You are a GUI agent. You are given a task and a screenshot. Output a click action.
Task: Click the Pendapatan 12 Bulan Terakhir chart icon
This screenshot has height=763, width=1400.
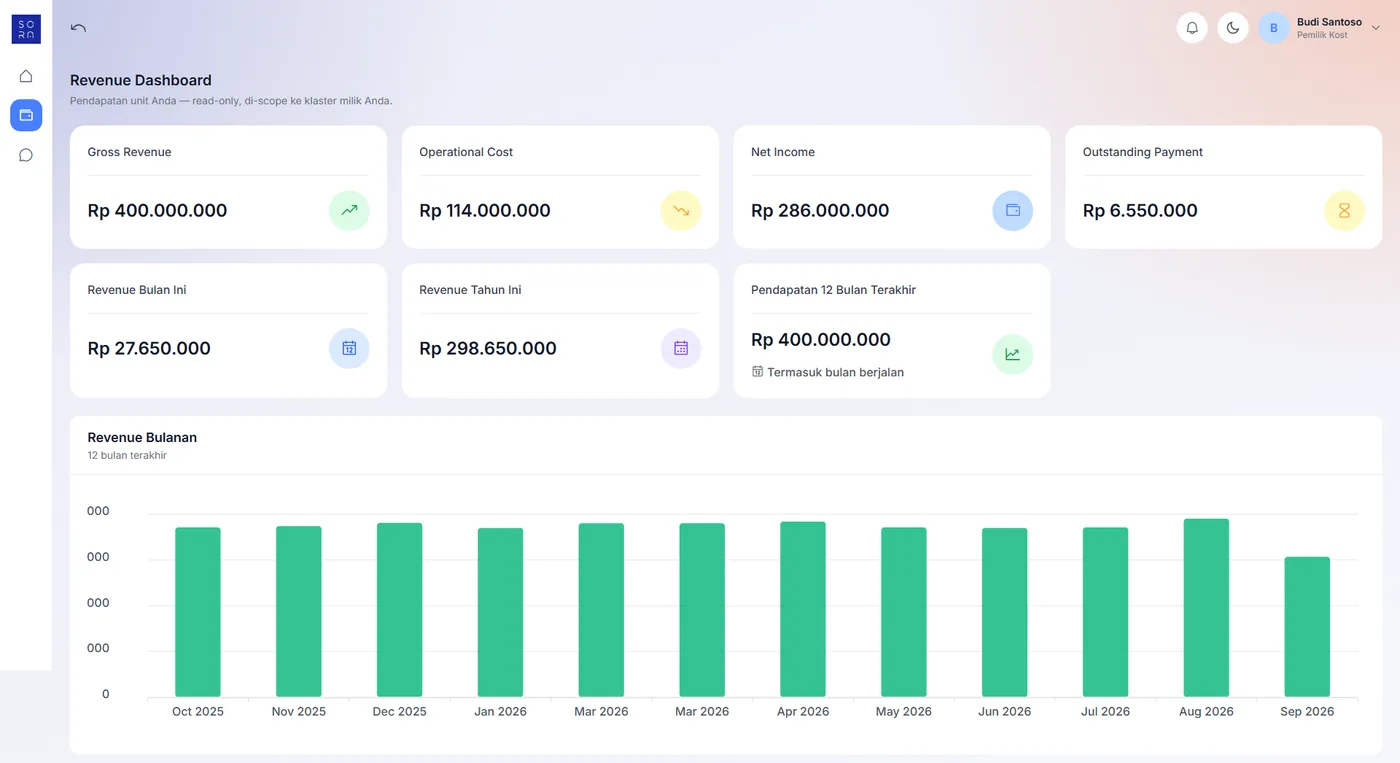click(1013, 354)
